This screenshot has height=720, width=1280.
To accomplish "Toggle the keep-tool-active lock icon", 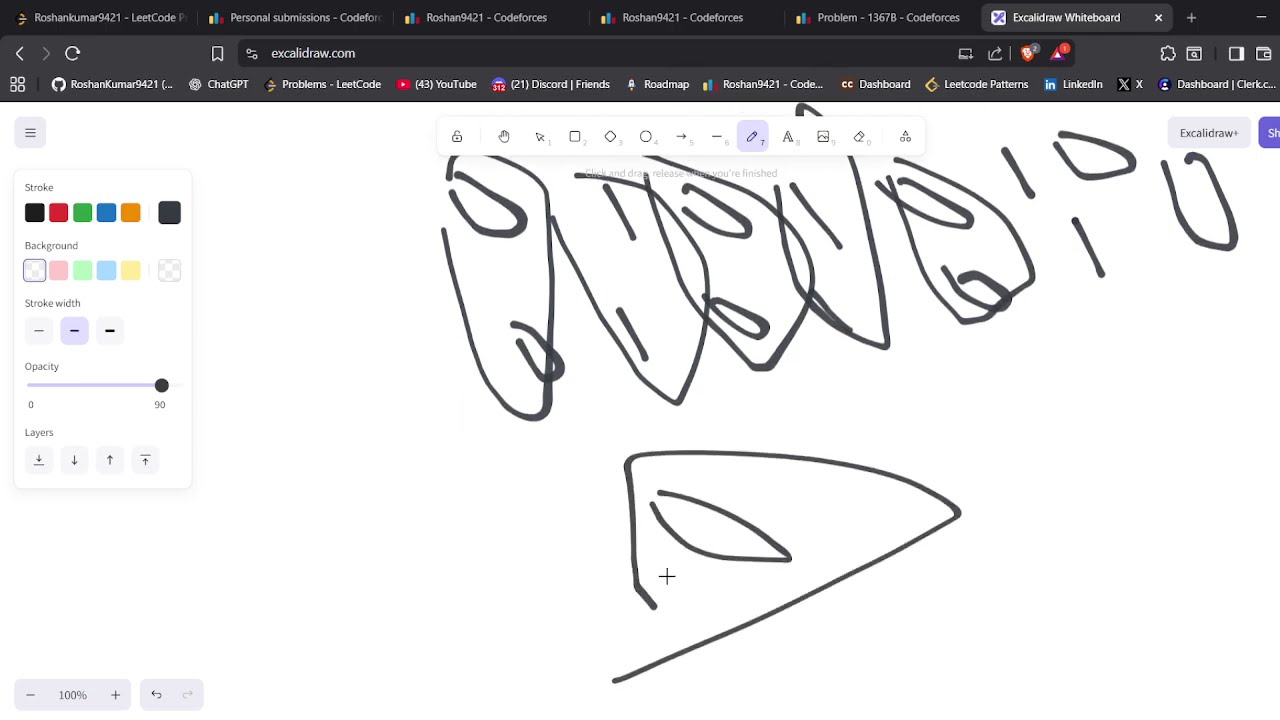I will click(x=457, y=137).
